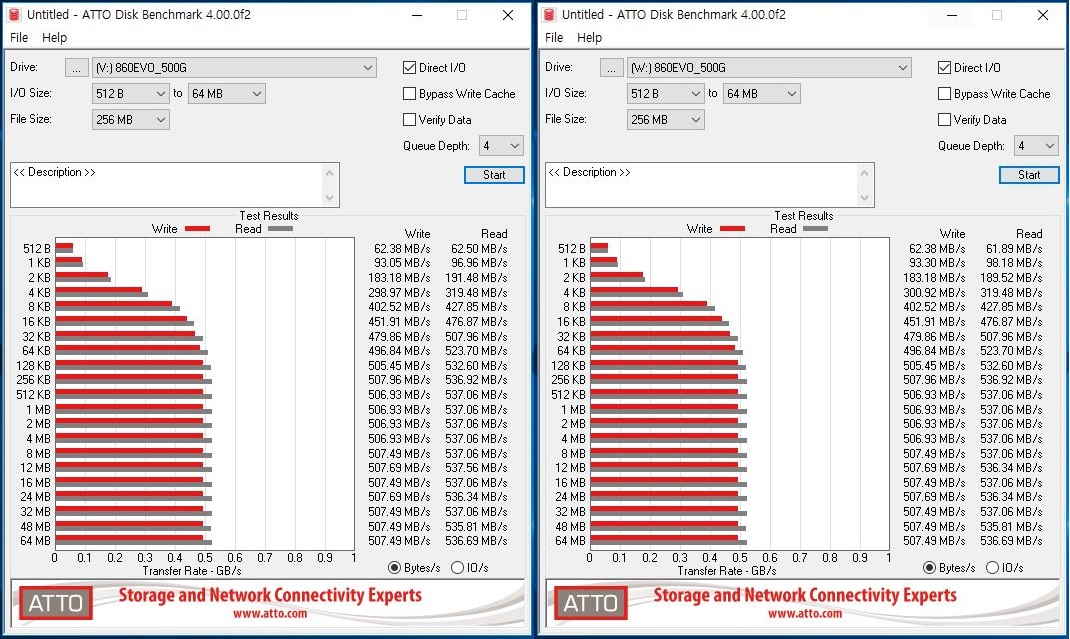The image size is (1070, 639).
Task: Open 512 B I/O size dropdown, right window
Action: point(665,94)
